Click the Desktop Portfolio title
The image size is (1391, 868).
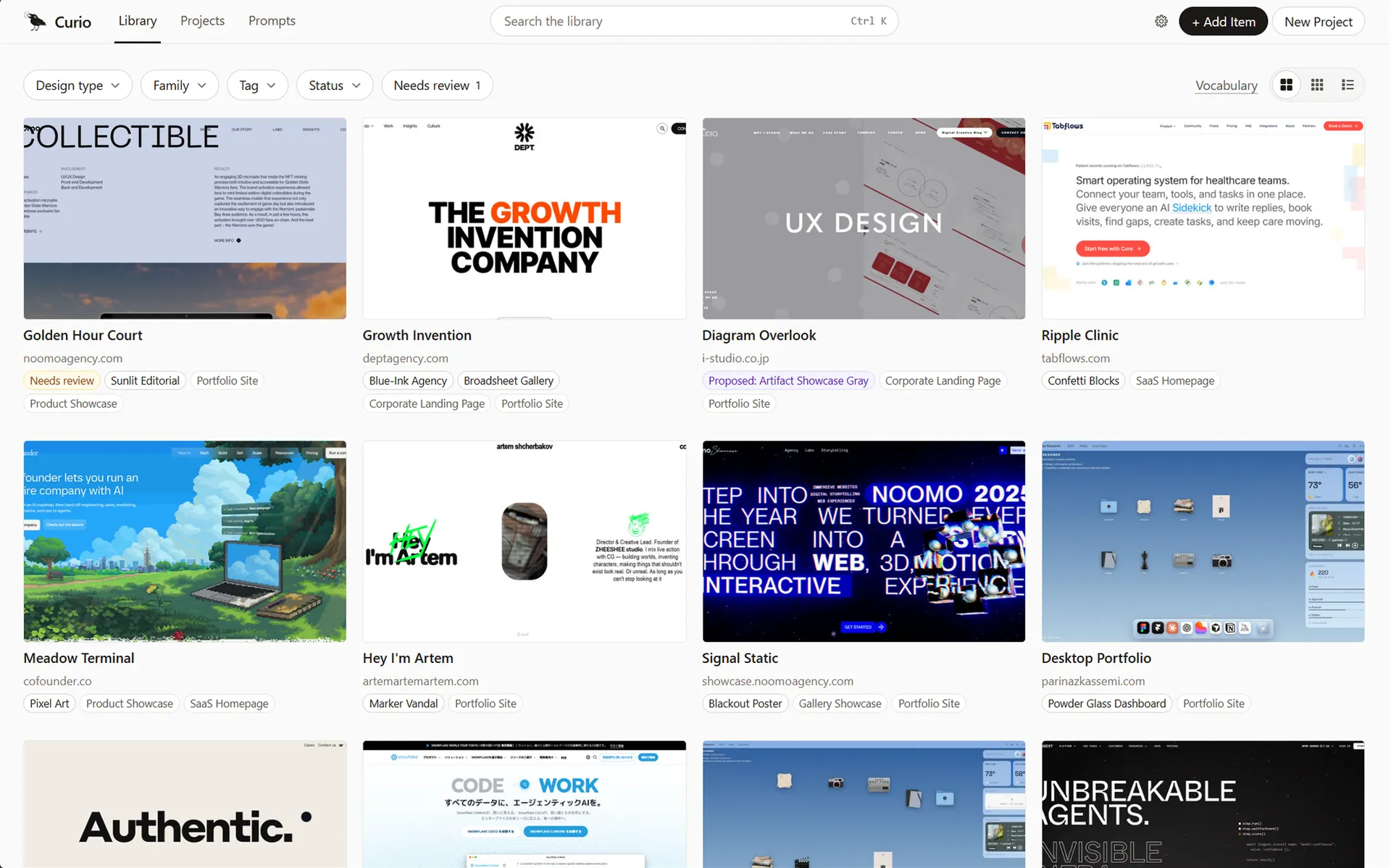coord(1096,658)
